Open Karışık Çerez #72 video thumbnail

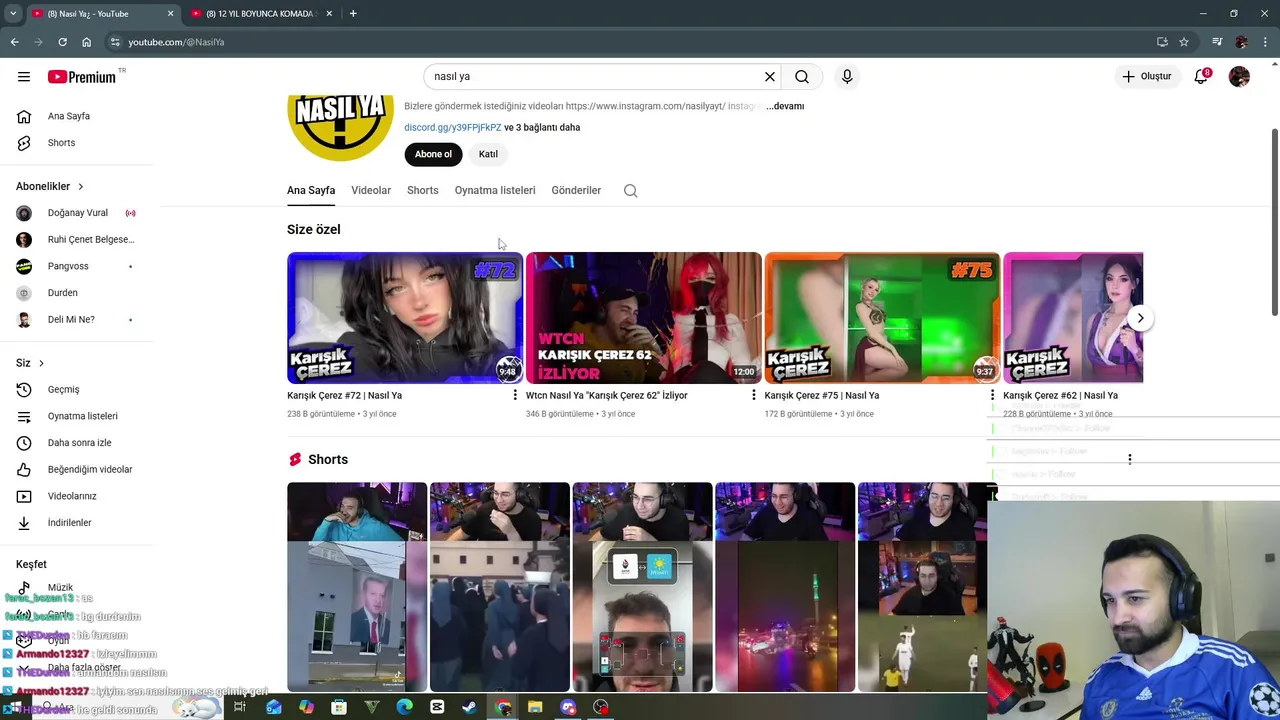click(405, 318)
